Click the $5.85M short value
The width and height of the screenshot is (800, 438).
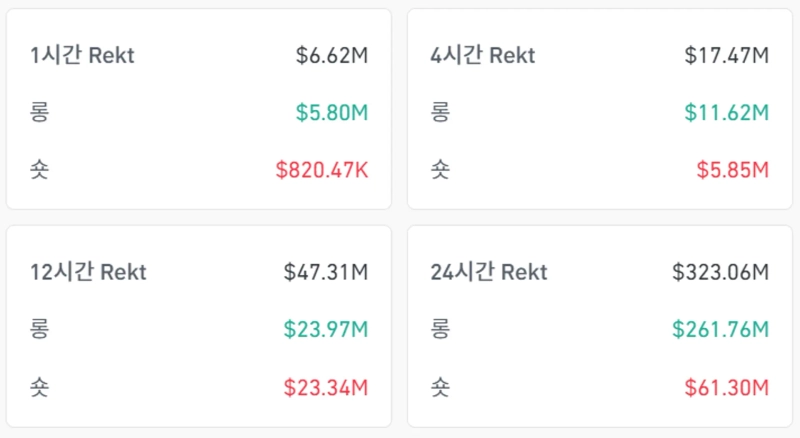[732, 170]
